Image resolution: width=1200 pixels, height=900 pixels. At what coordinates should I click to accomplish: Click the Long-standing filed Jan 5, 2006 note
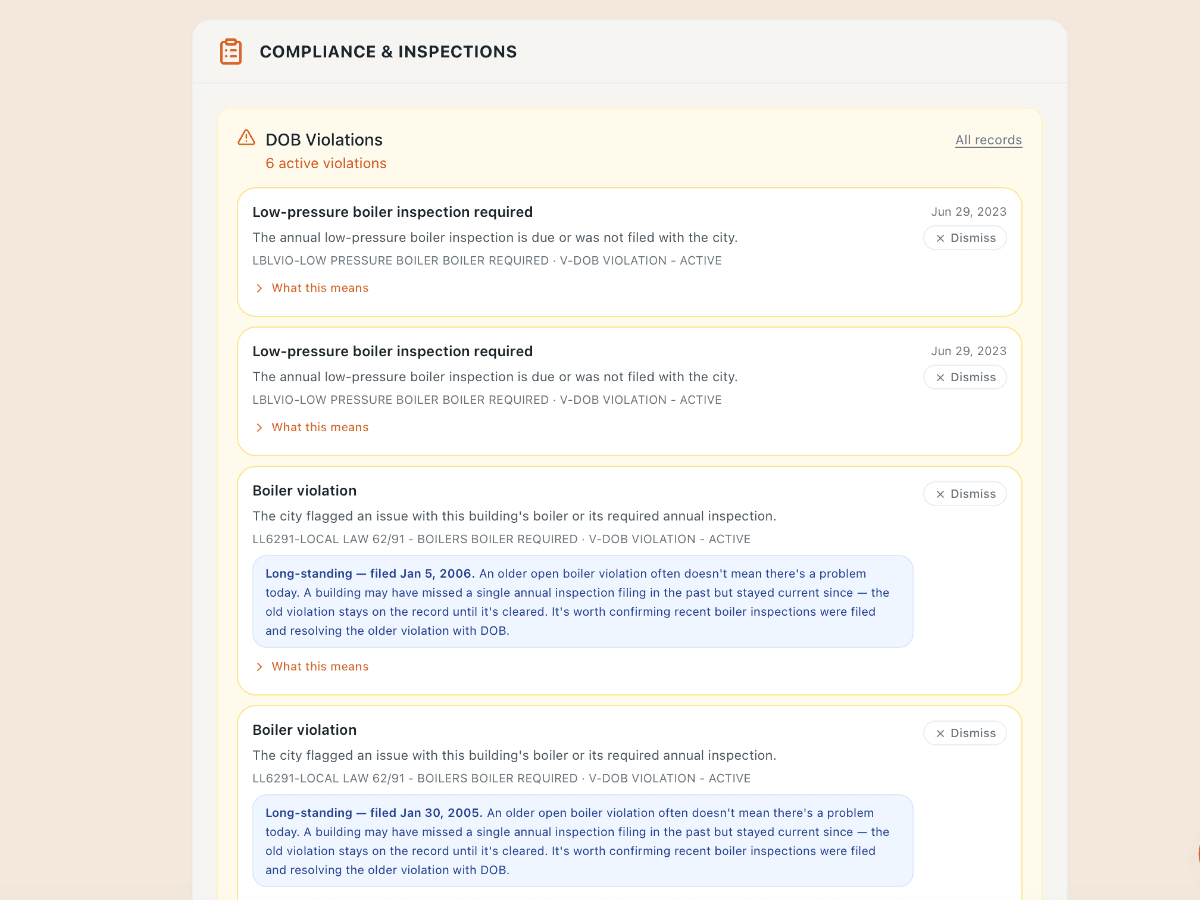point(583,602)
